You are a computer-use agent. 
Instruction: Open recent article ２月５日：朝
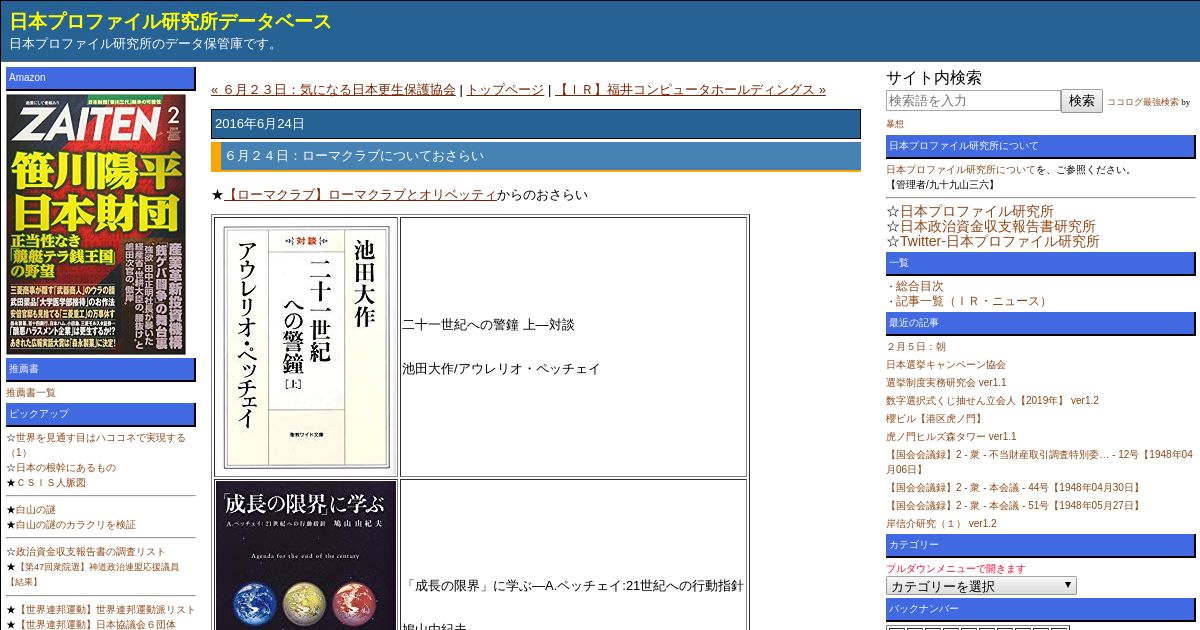916,347
